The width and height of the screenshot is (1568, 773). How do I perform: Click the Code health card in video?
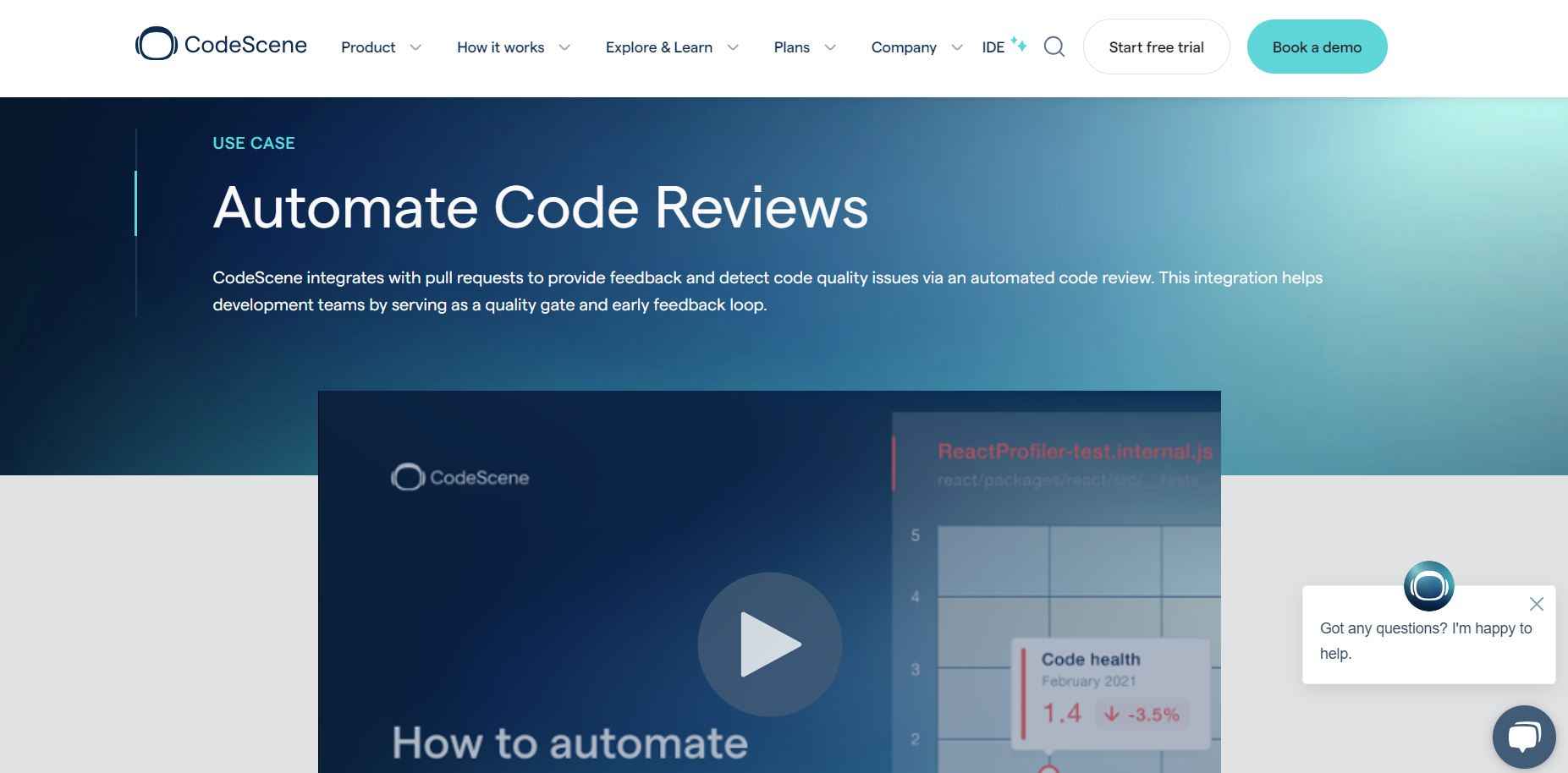tap(1110, 694)
